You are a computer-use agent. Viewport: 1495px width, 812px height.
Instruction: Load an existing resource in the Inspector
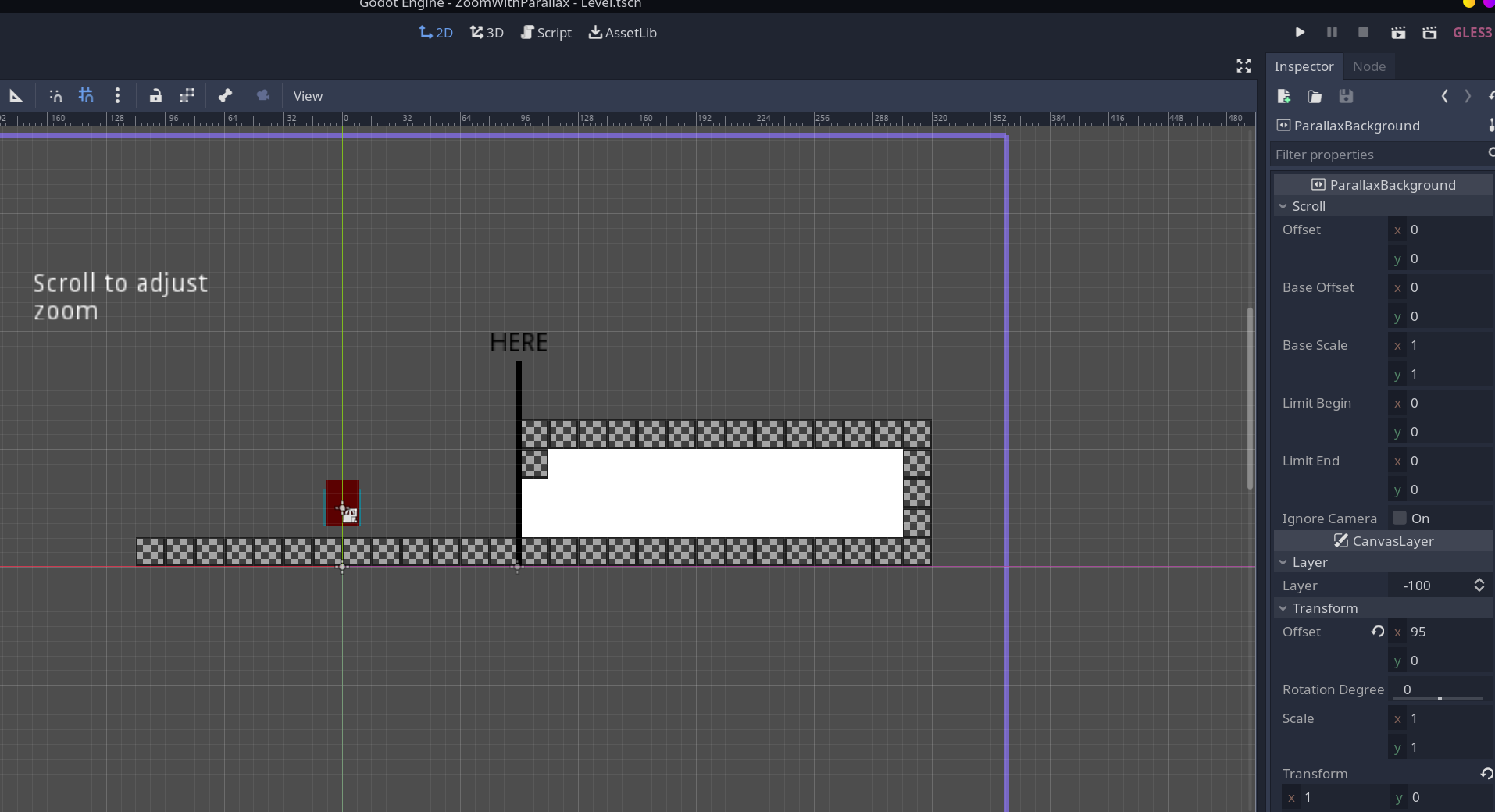tap(1315, 96)
